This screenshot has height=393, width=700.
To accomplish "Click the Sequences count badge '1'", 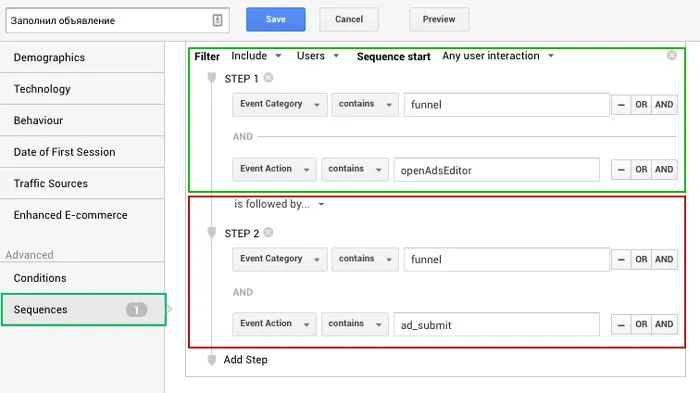I will pos(136,309).
